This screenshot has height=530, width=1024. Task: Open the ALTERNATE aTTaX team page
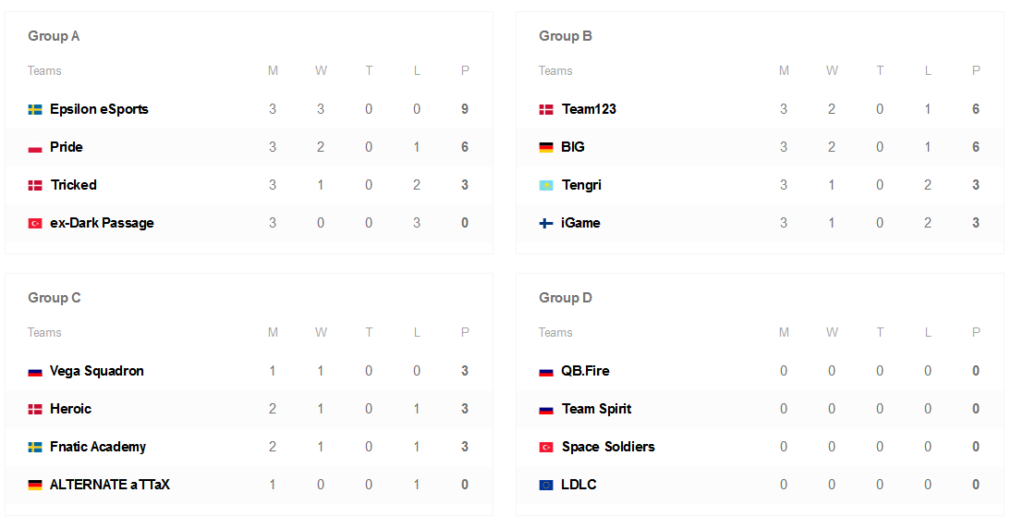coord(110,485)
